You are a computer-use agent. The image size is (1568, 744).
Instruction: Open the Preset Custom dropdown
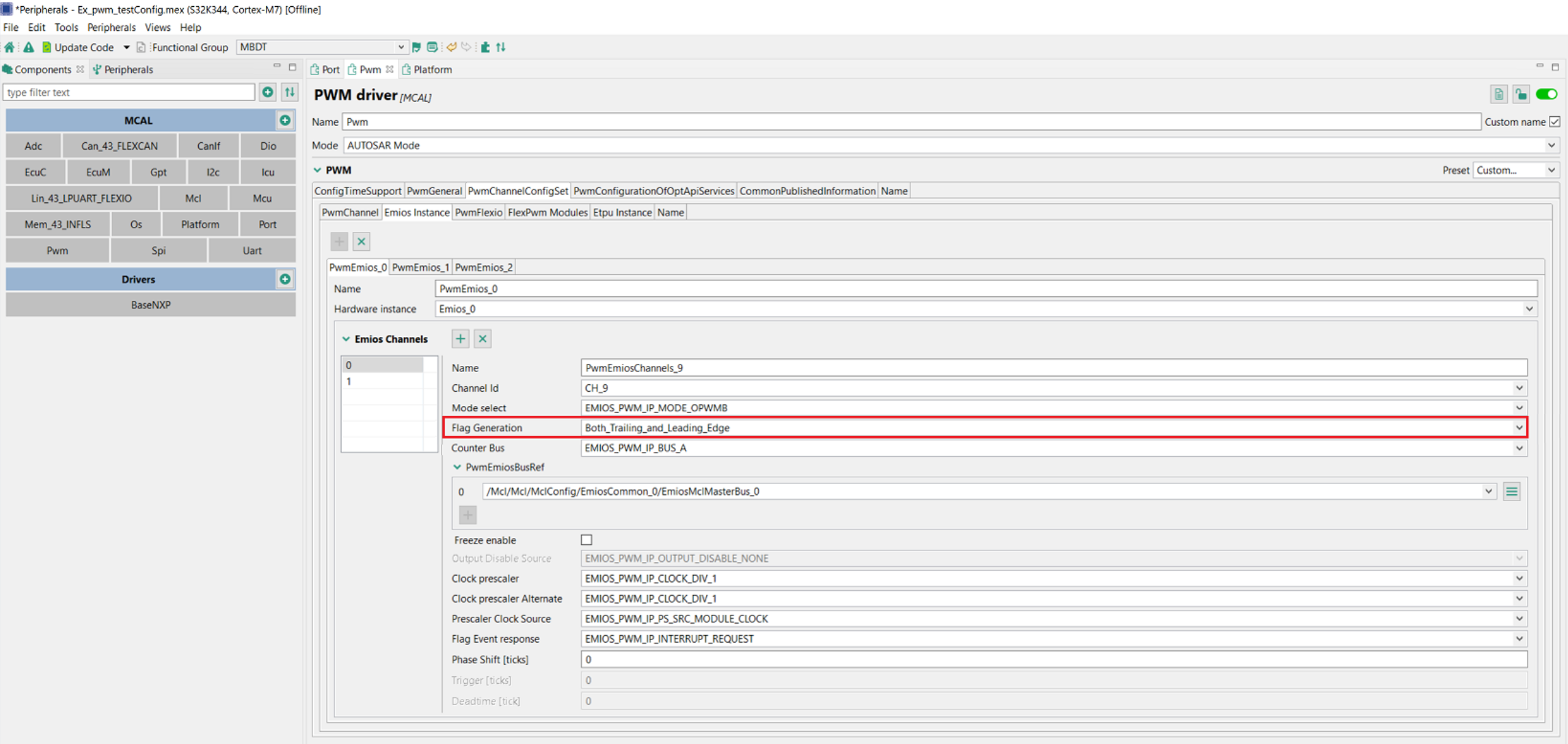coord(1515,170)
